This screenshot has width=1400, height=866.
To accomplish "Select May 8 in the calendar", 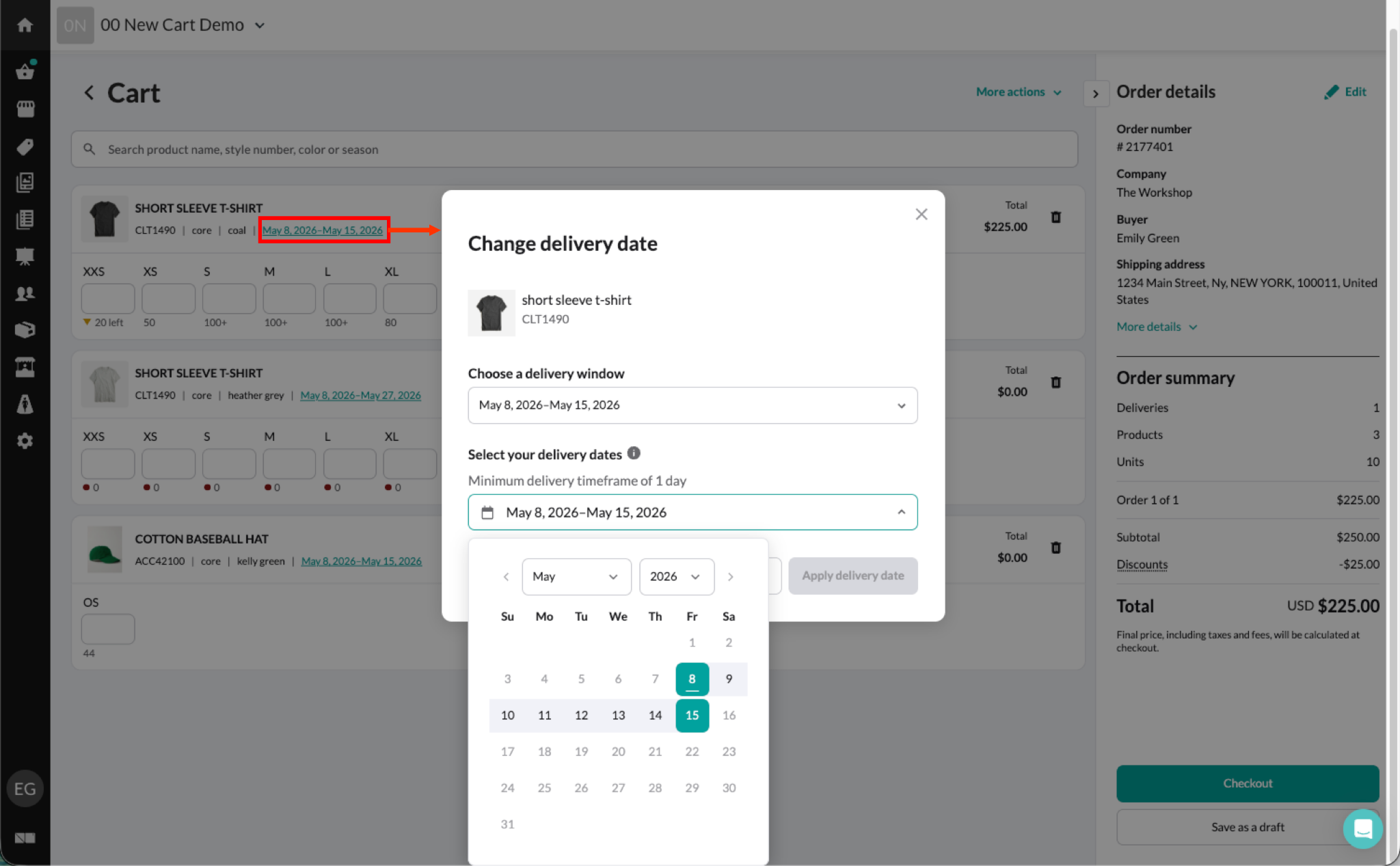I will point(692,679).
